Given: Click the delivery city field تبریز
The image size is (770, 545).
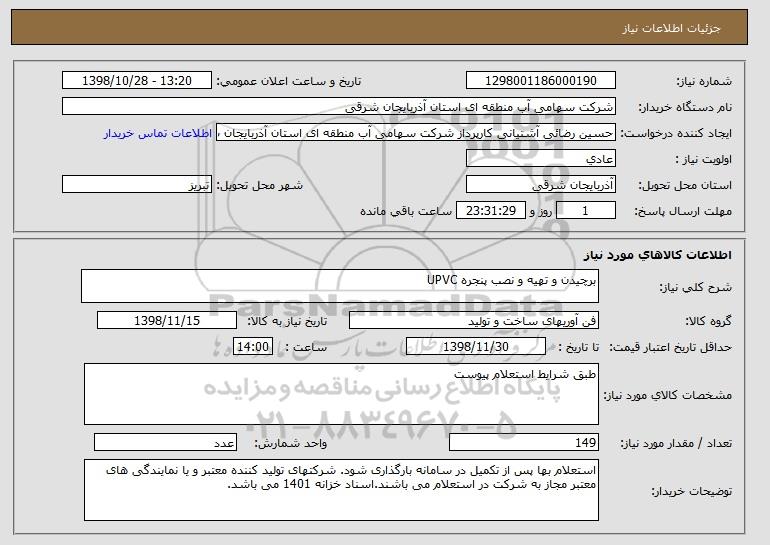Looking at the screenshot, I should (x=137, y=185).
